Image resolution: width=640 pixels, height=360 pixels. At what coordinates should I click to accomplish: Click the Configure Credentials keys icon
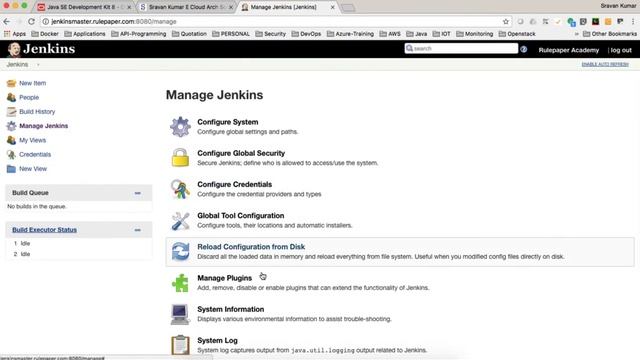(x=180, y=189)
